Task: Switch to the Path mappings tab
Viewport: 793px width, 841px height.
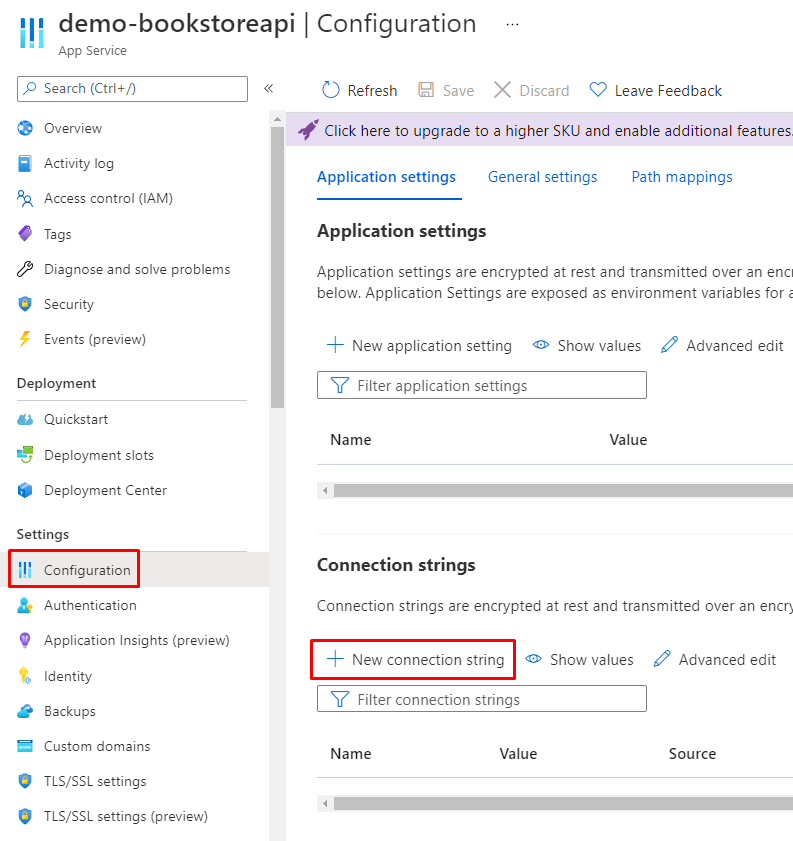Action: (682, 177)
